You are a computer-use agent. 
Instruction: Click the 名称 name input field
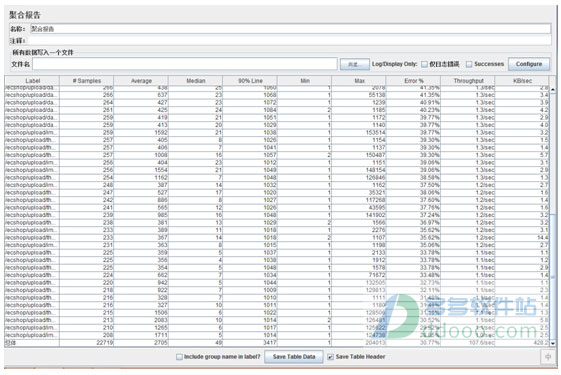pyautogui.click(x=290, y=29)
